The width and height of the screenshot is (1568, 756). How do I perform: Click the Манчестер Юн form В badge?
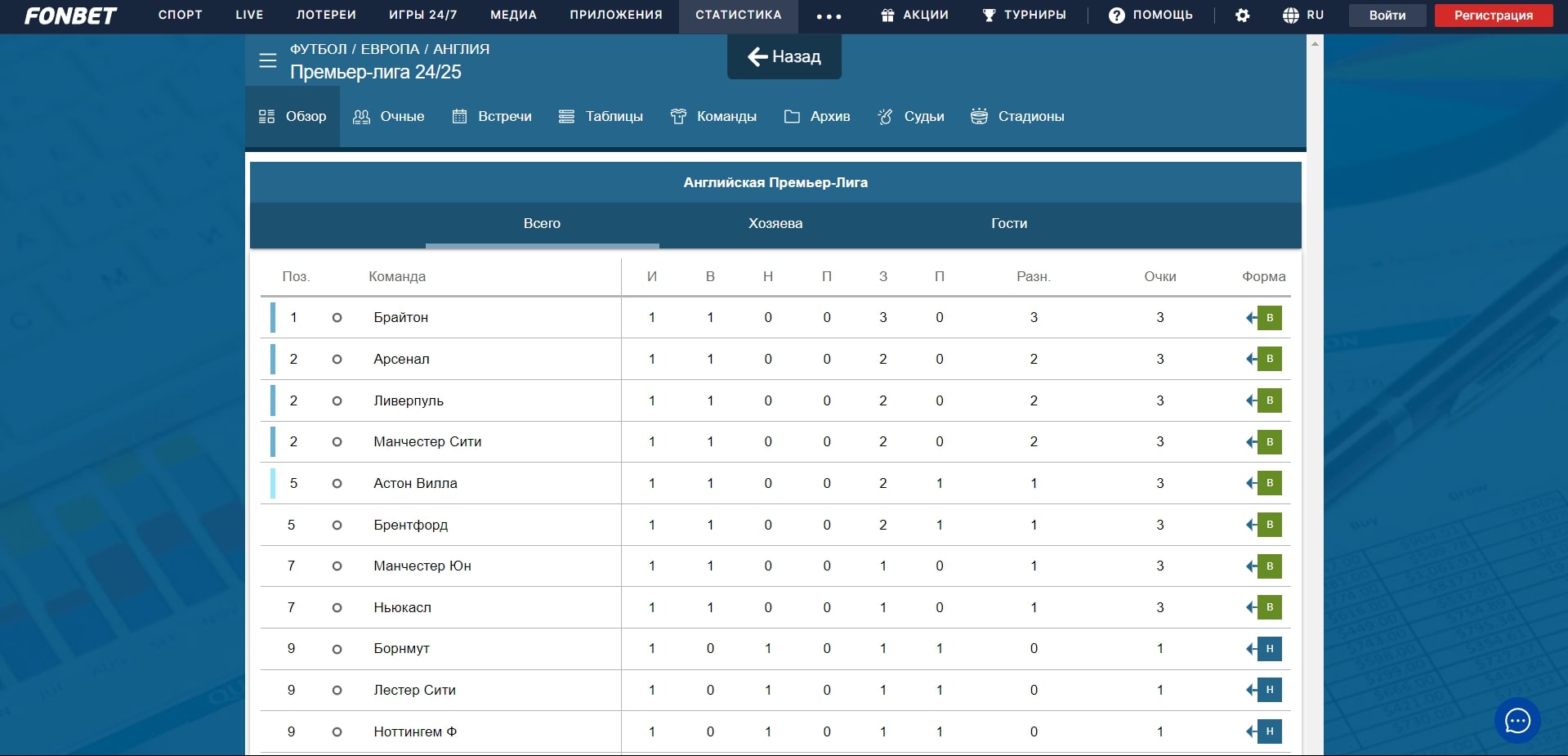pyautogui.click(x=1270, y=566)
